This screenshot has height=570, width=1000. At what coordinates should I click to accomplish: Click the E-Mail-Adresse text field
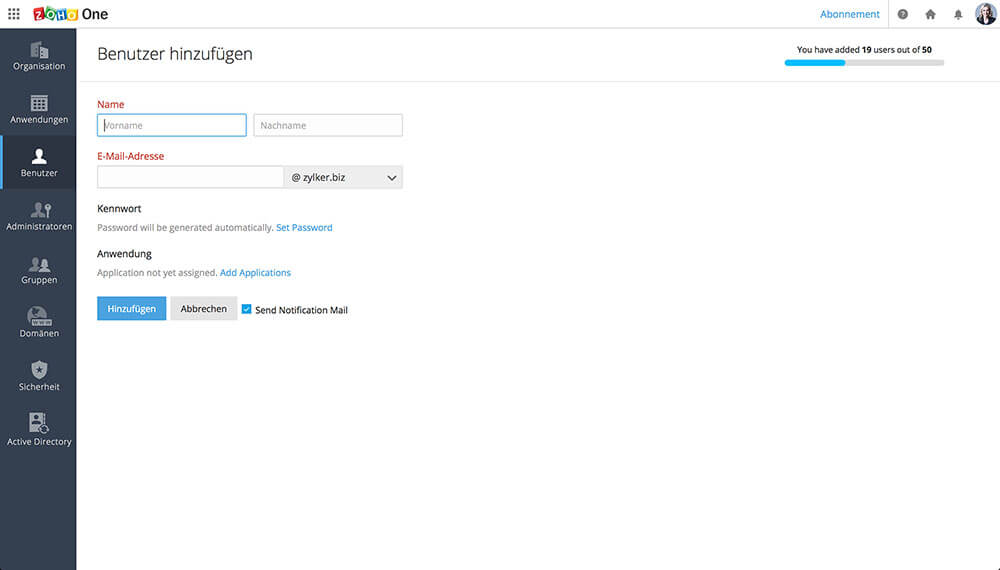[190, 177]
